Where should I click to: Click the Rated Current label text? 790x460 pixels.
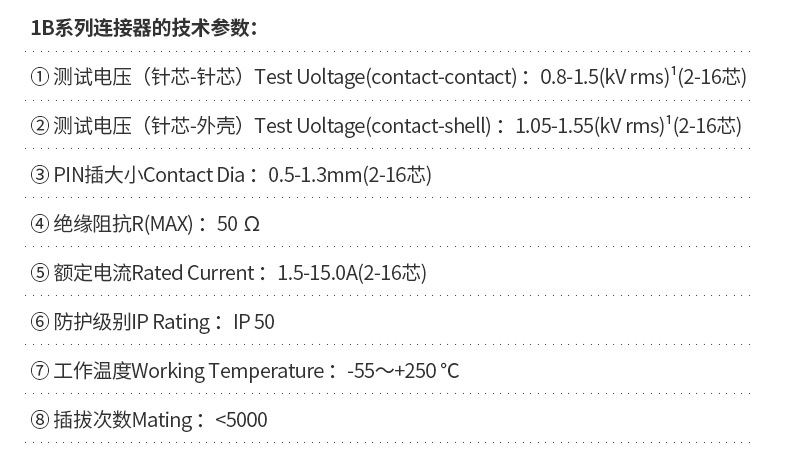pyautogui.click(x=193, y=273)
